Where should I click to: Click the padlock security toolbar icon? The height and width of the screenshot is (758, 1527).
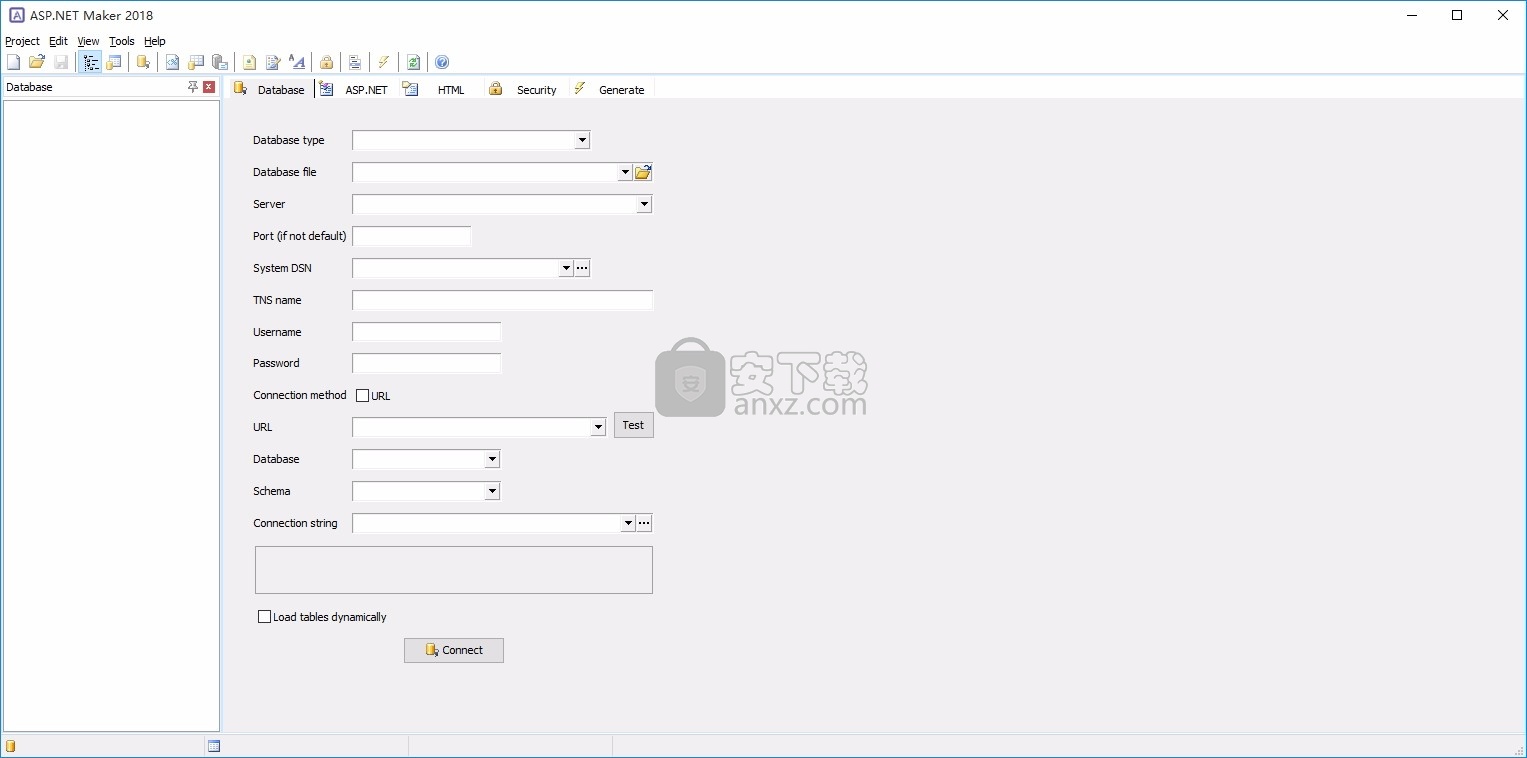[x=326, y=62]
